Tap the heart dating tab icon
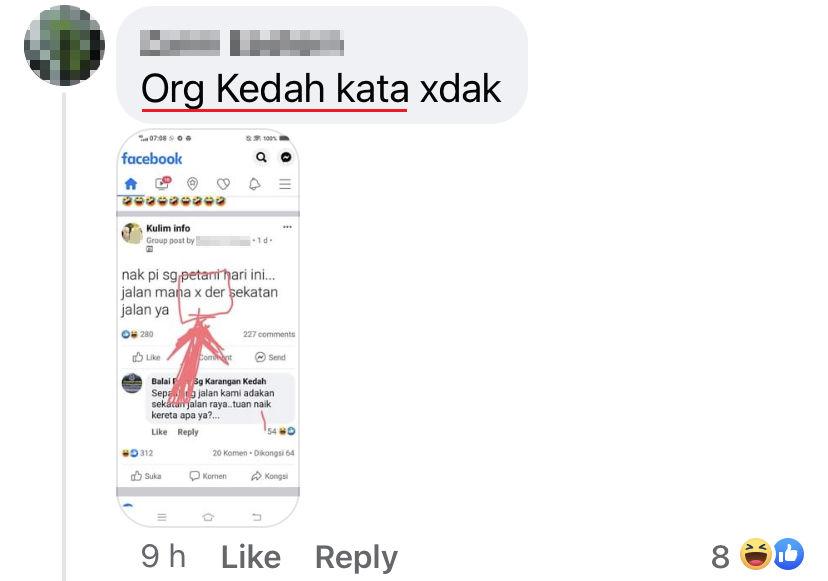Image resolution: width=828 pixels, height=581 pixels. point(223,184)
